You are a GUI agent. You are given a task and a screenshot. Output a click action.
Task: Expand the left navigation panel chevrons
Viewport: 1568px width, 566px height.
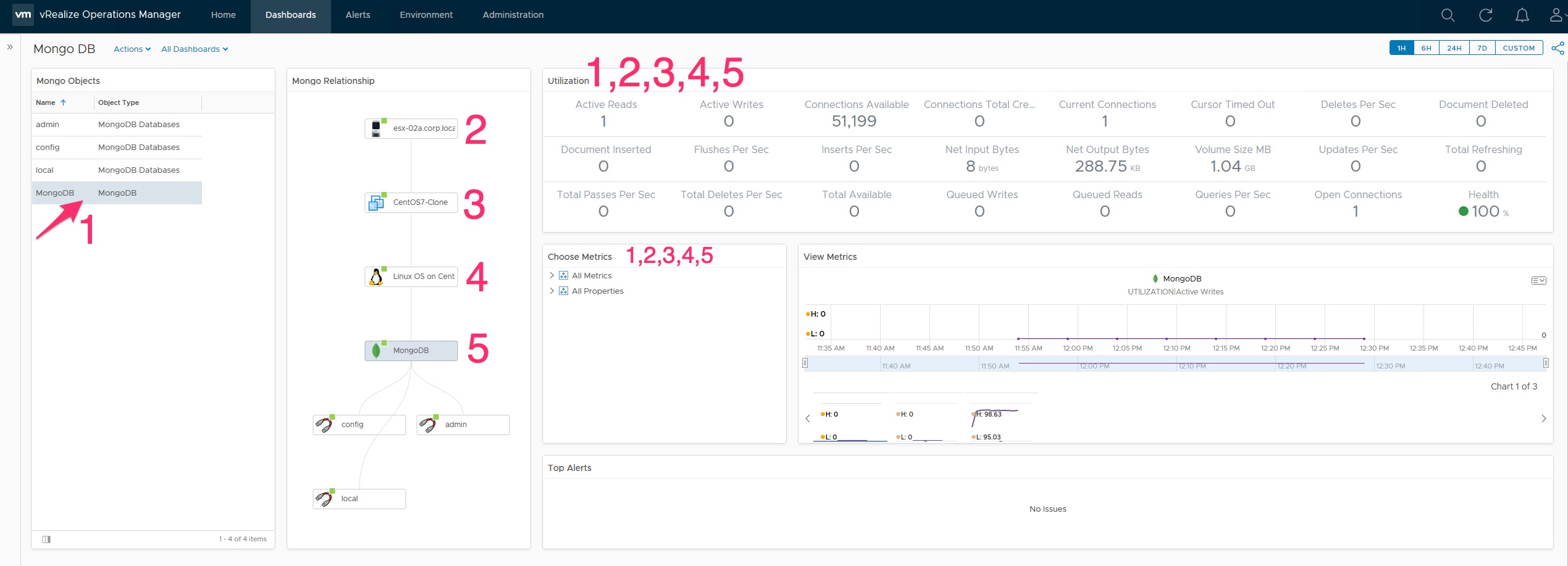point(10,47)
